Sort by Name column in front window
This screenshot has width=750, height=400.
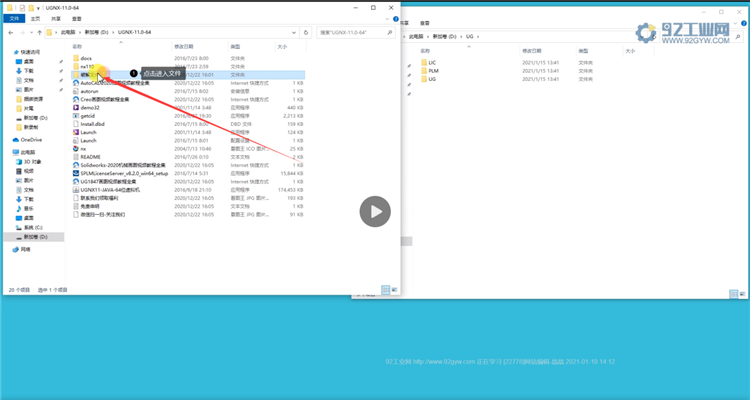tap(77, 46)
